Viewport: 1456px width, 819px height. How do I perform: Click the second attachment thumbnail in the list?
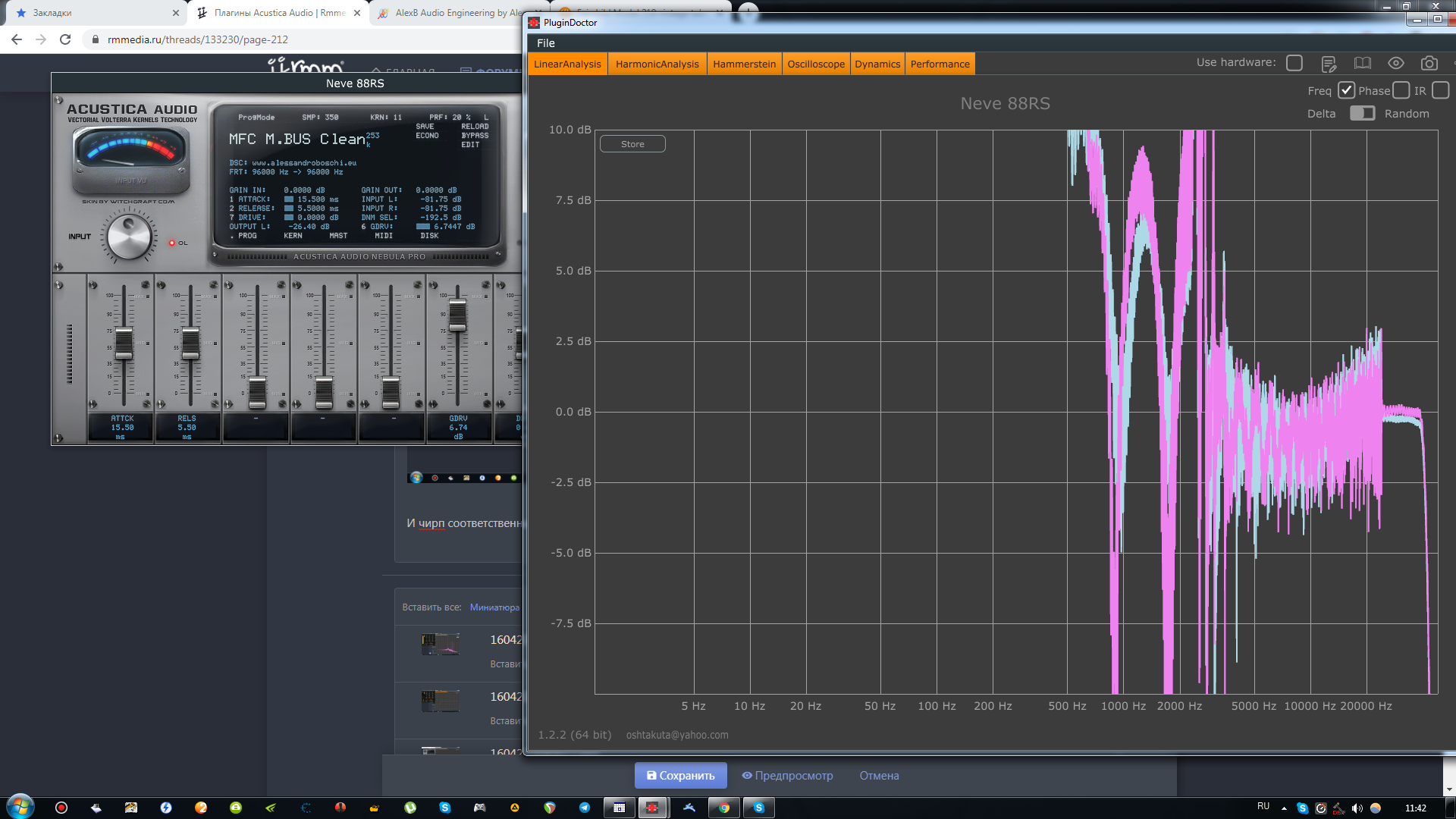click(441, 701)
